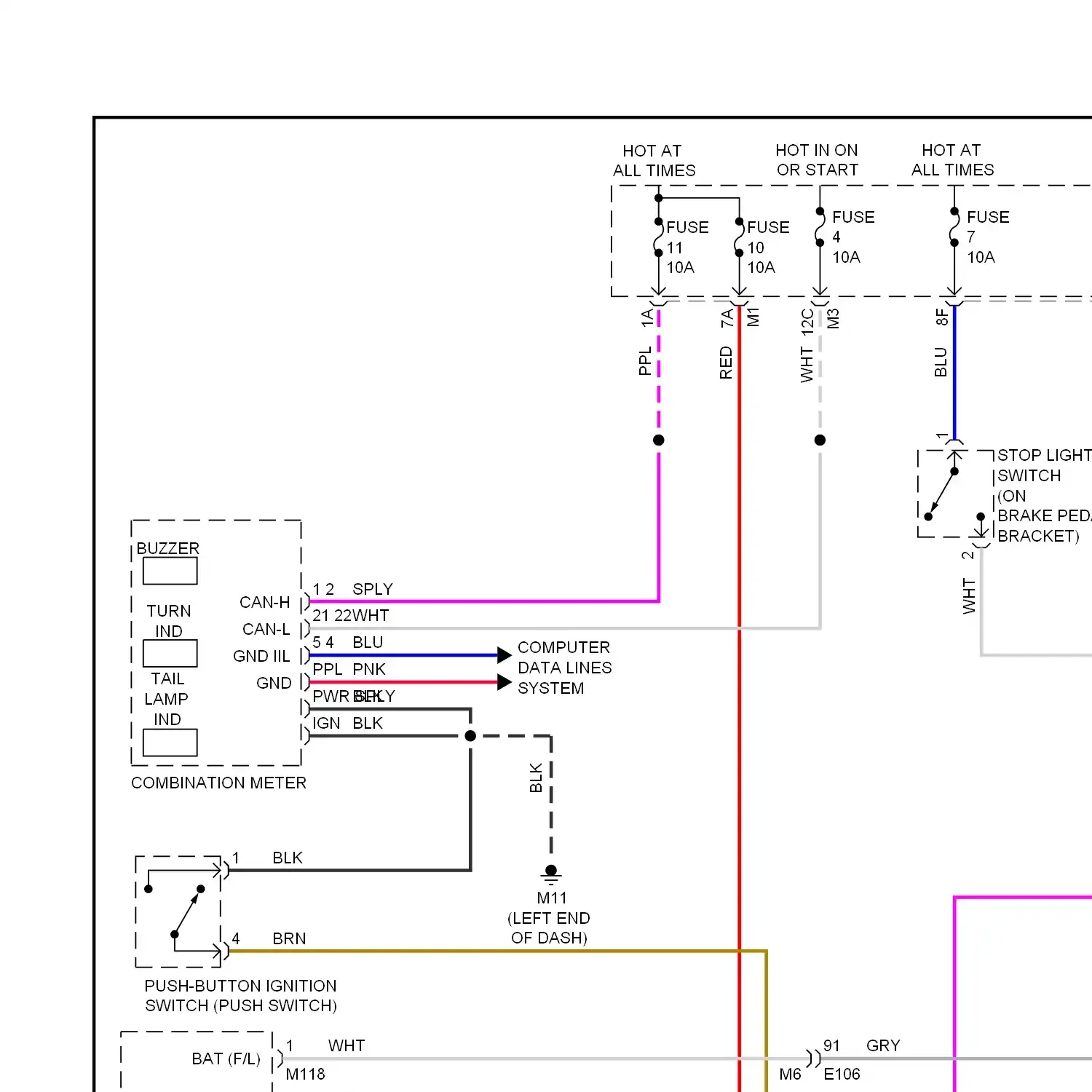The width and height of the screenshot is (1092, 1092).
Task: Select the 'CAN-H' terminal label
Action: (264, 602)
